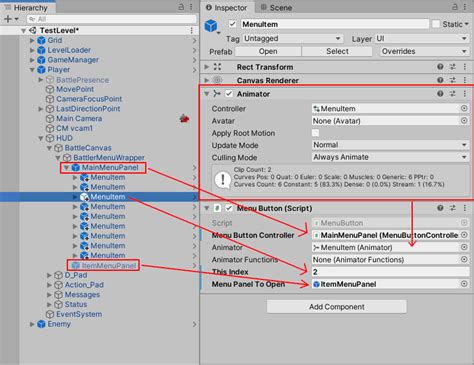This screenshot has width=474, height=365.
Task: Open Canvas Renderer preset icon
Action: [x=453, y=80]
